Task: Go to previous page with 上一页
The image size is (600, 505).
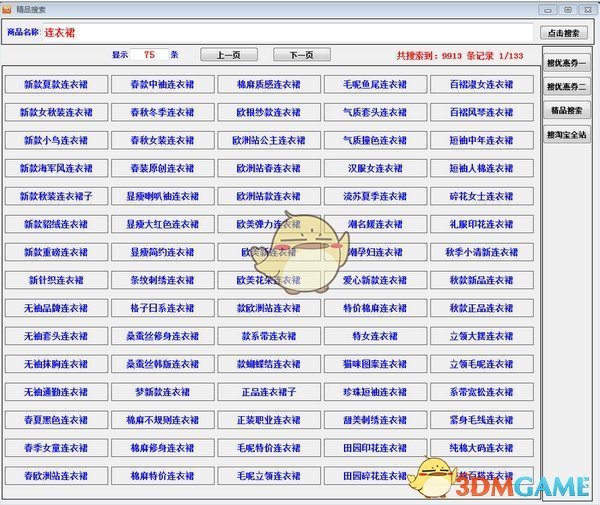Action: click(x=229, y=55)
